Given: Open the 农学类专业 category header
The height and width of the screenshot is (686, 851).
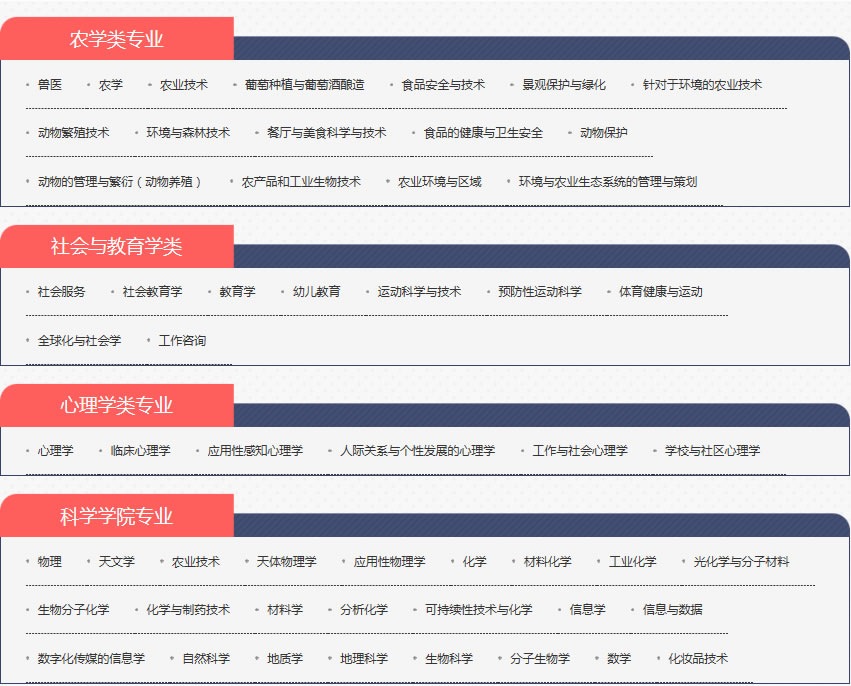Looking at the screenshot, I should point(117,39).
